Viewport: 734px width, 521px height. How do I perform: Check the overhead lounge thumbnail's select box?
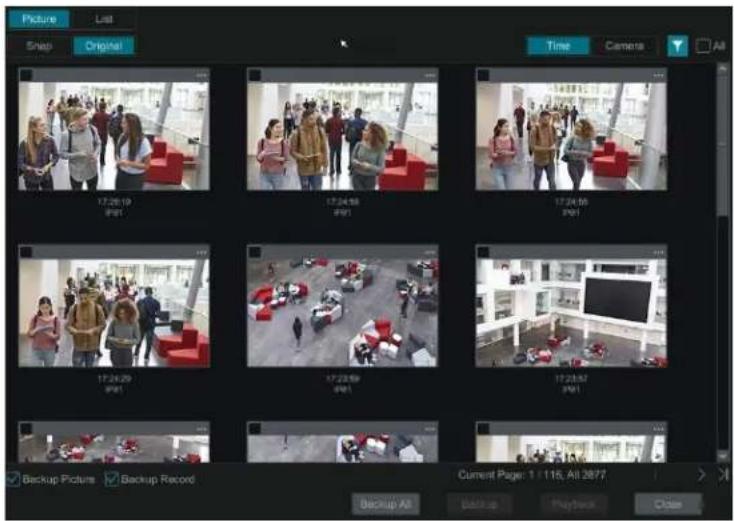coord(255,252)
